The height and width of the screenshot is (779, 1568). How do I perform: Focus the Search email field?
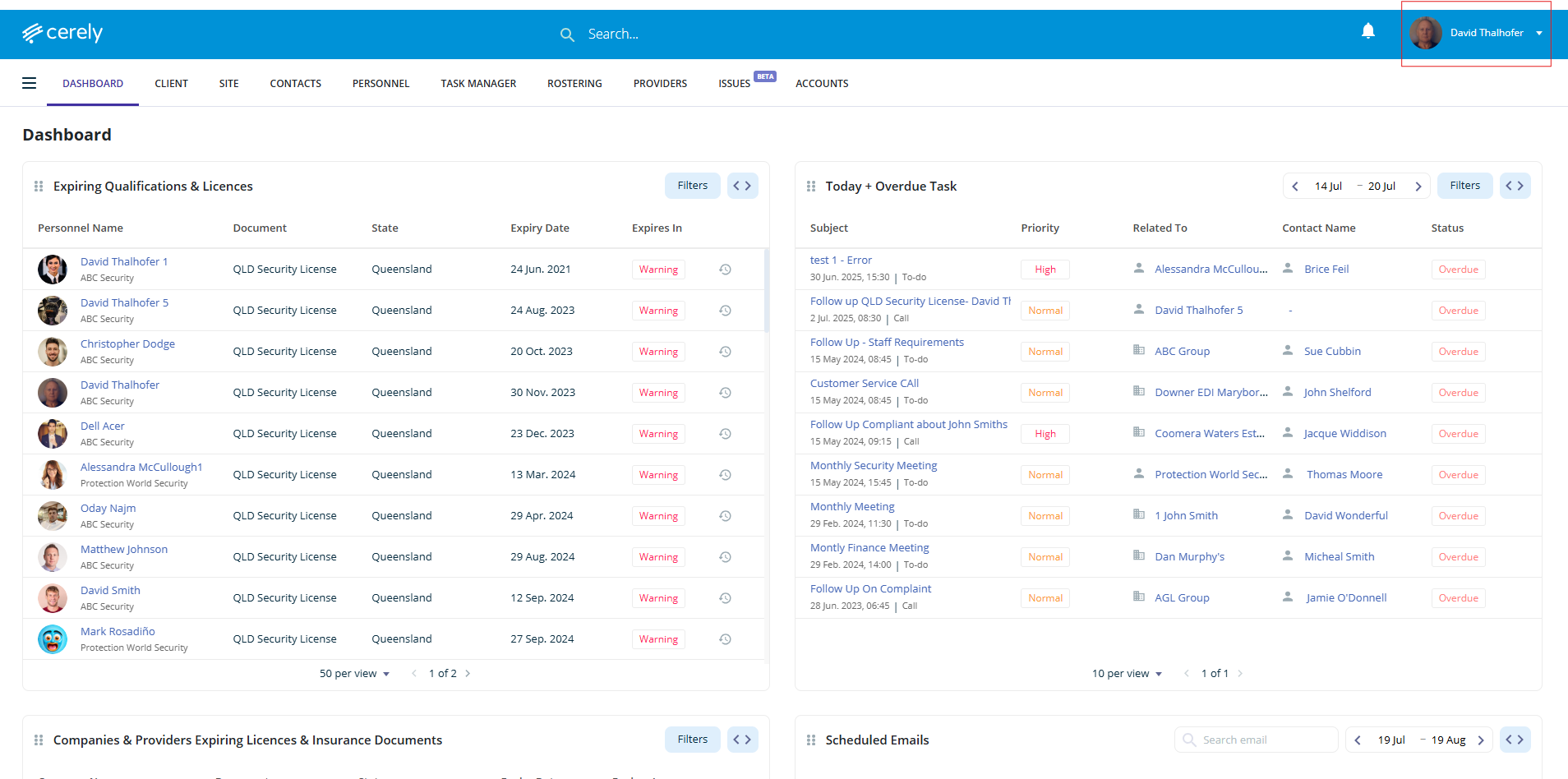pos(1257,740)
